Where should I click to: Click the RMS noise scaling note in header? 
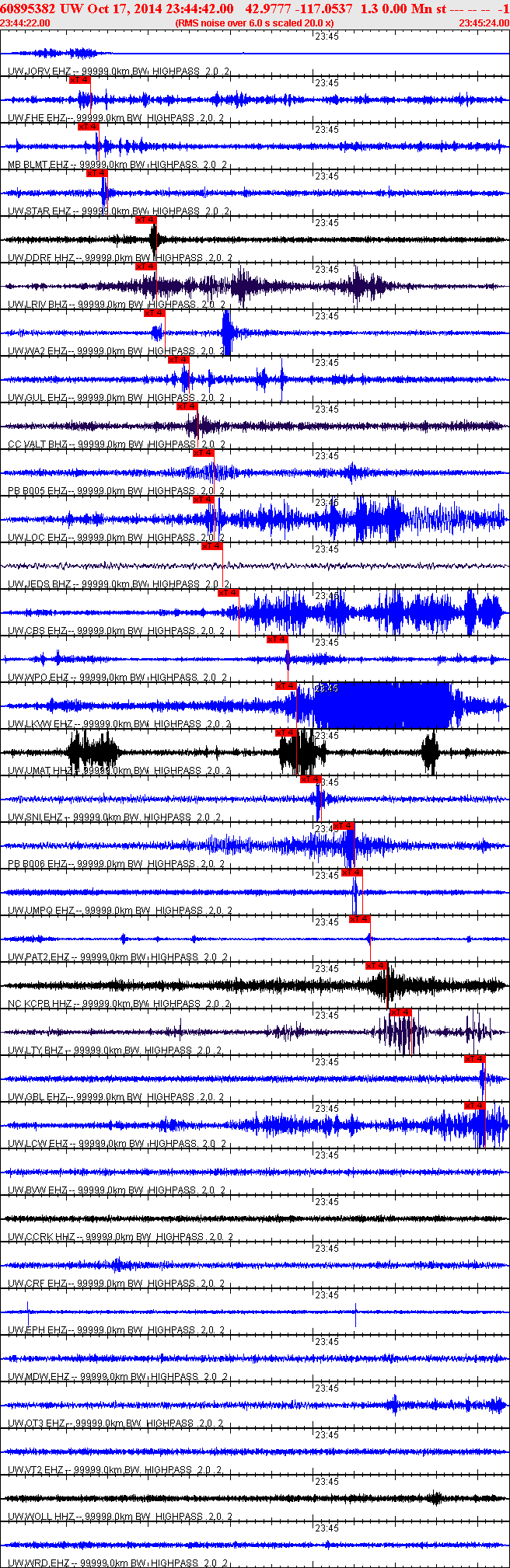255,23
